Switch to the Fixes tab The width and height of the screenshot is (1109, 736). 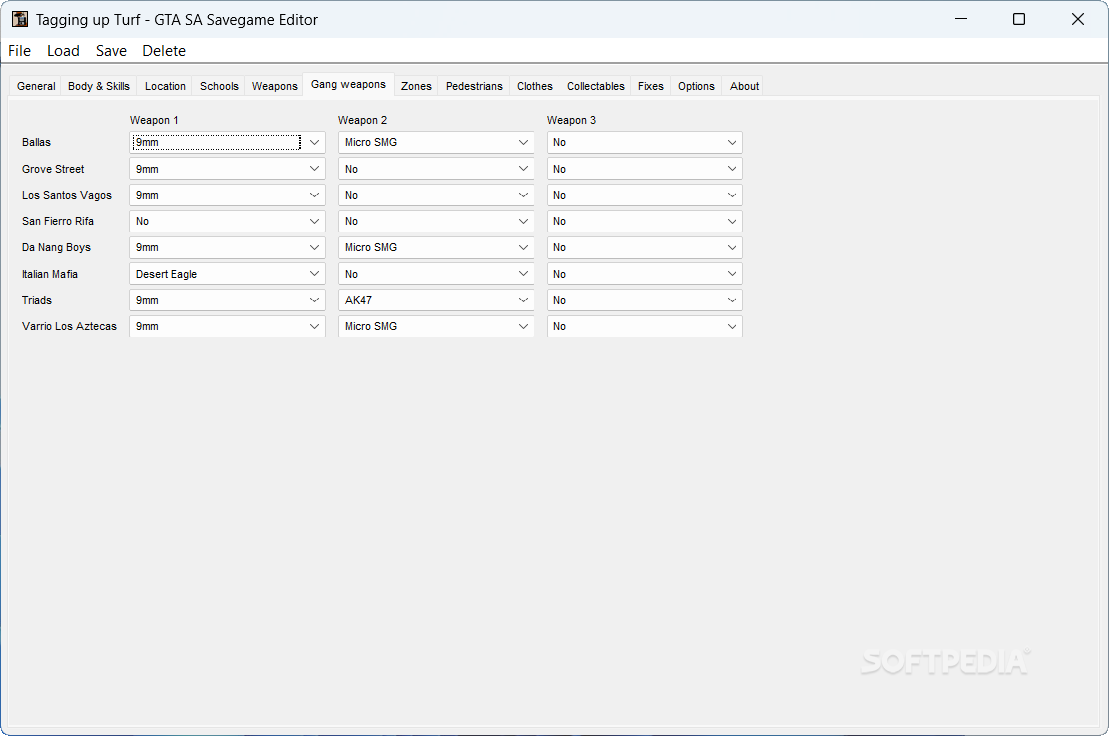point(651,86)
